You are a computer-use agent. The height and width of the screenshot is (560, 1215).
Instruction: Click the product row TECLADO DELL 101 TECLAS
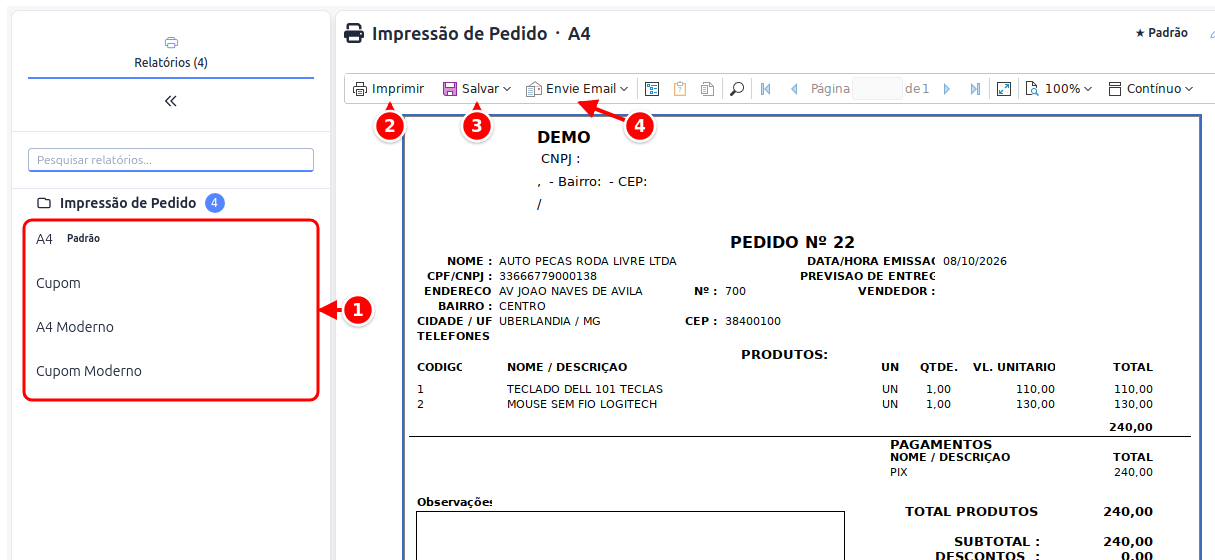585,389
